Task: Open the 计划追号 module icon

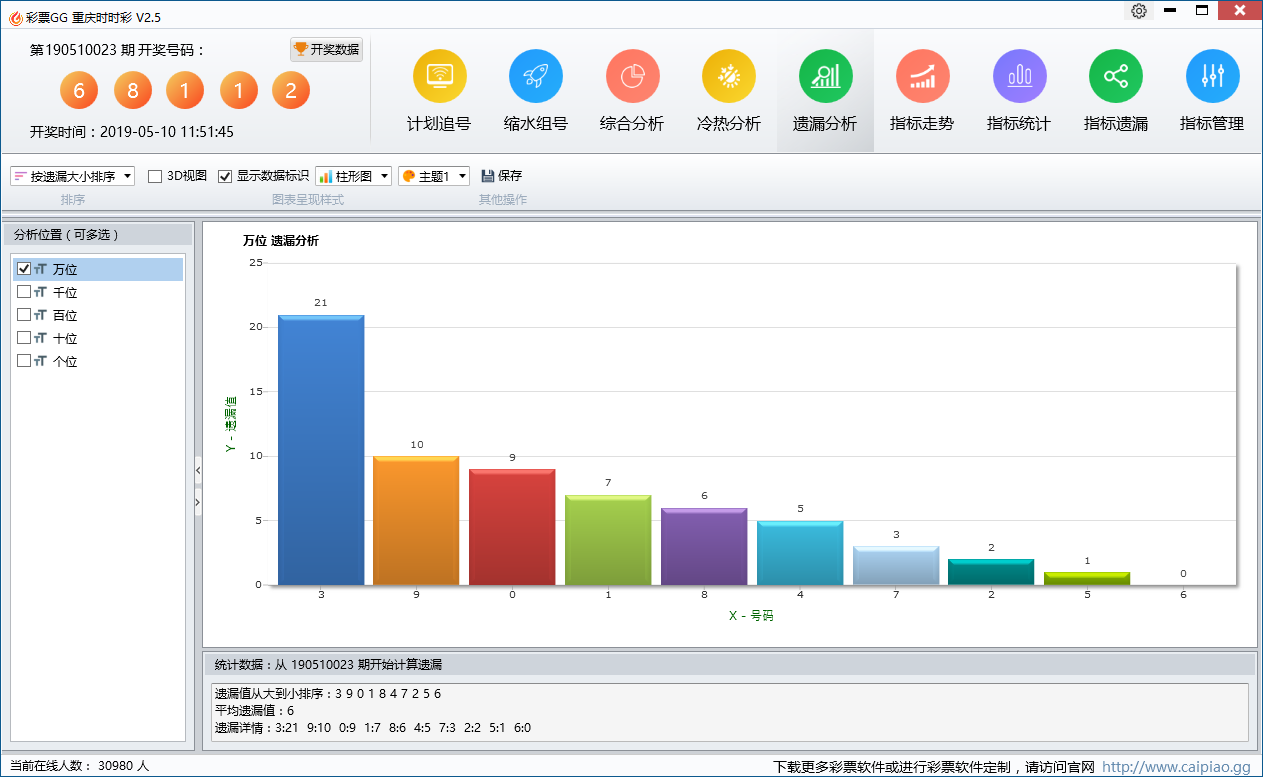Action: click(439, 76)
